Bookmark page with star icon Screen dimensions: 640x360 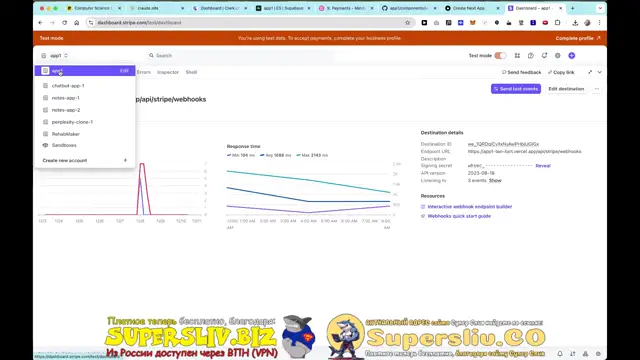coord(407,23)
